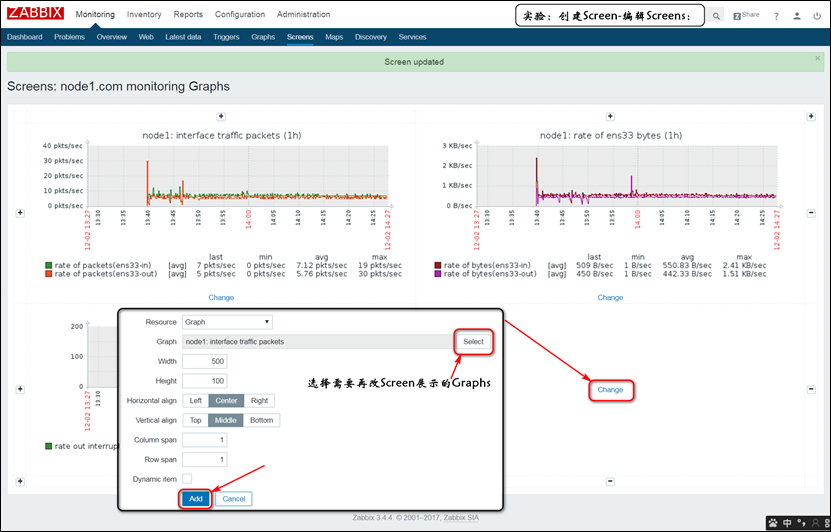Add column with top-left plus icon
831x532 pixels.
221,116
